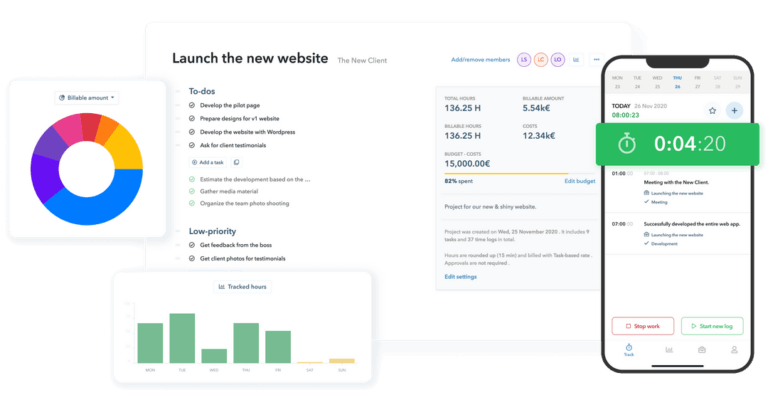Tap the reports chart icon in phone nav
Image resolution: width=768 pixels, height=395 pixels.
point(669,350)
